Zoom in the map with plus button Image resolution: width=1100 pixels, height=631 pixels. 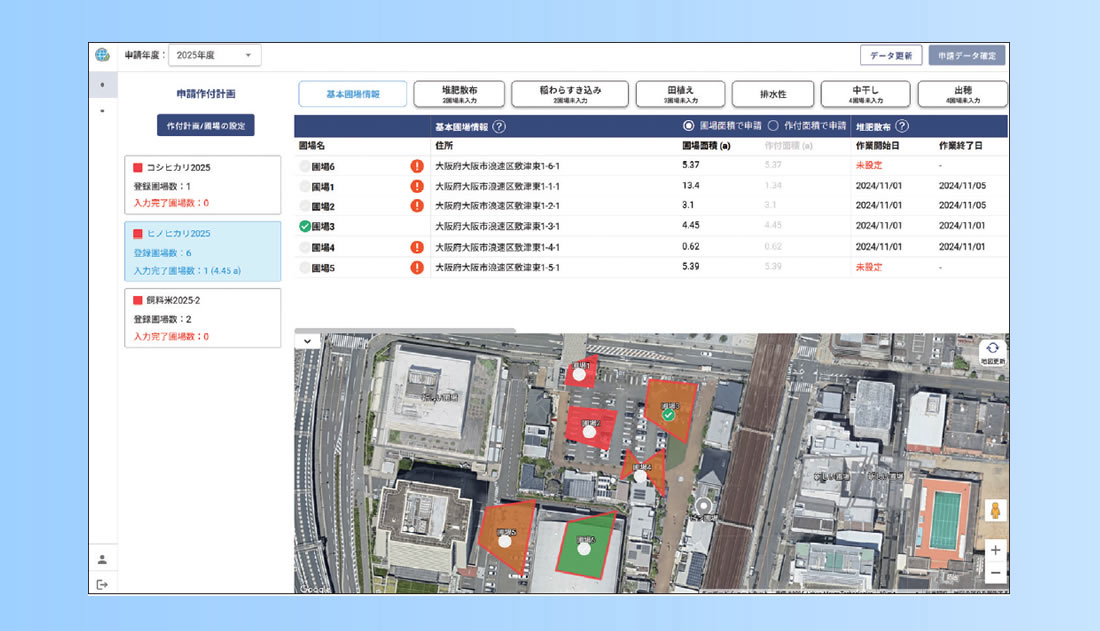tap(995, 550)
